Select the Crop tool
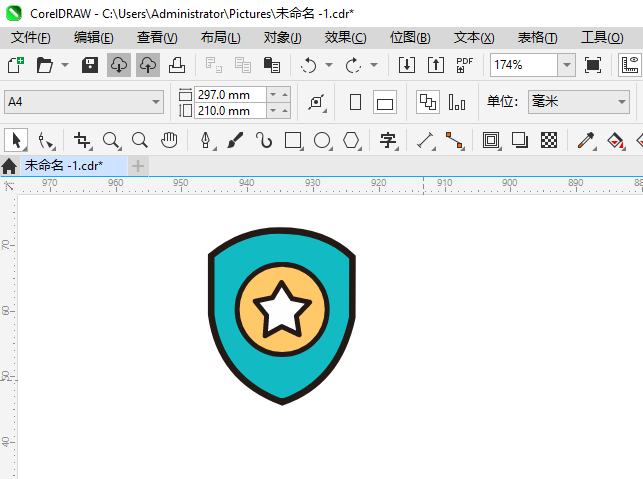This screenshot has width=643, height=479. click(82, 140)
